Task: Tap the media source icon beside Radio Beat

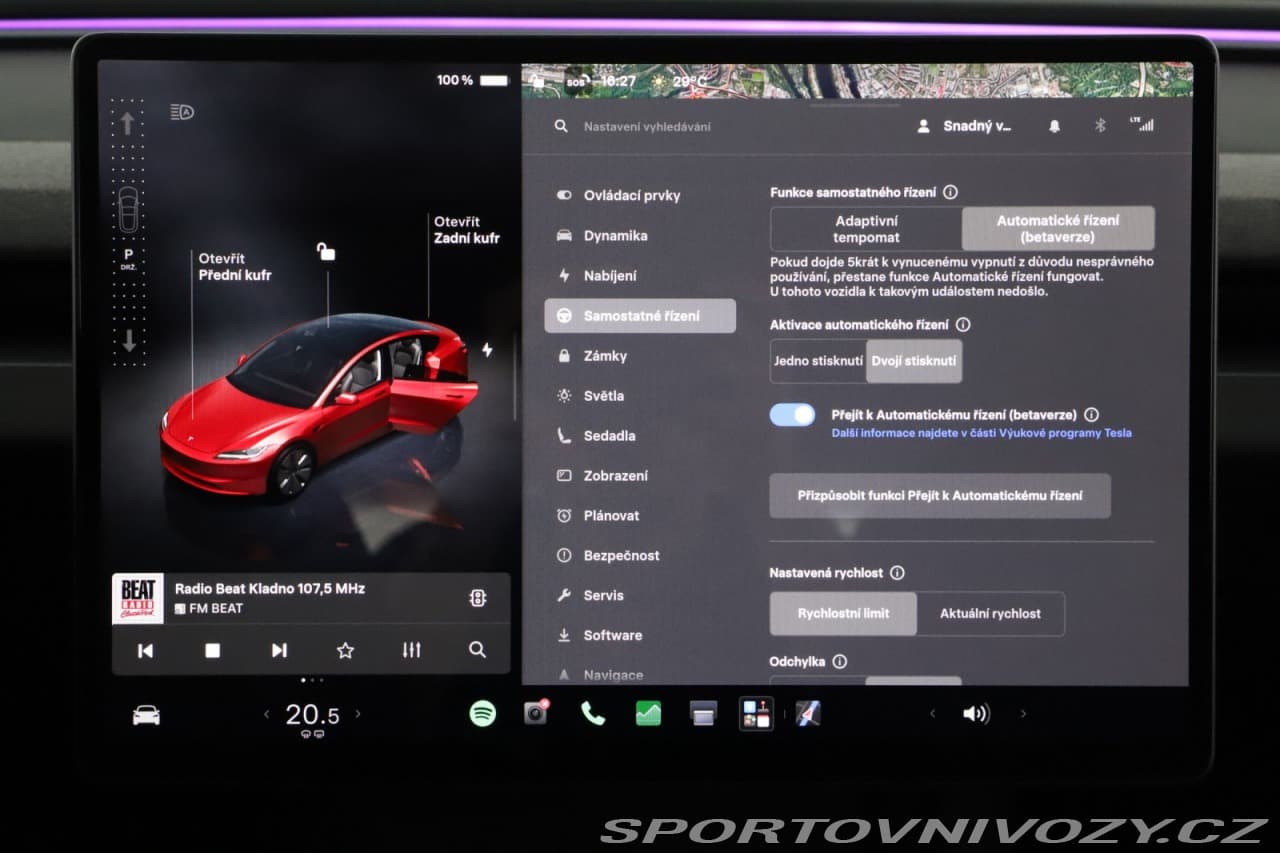Action: [478, 598]
